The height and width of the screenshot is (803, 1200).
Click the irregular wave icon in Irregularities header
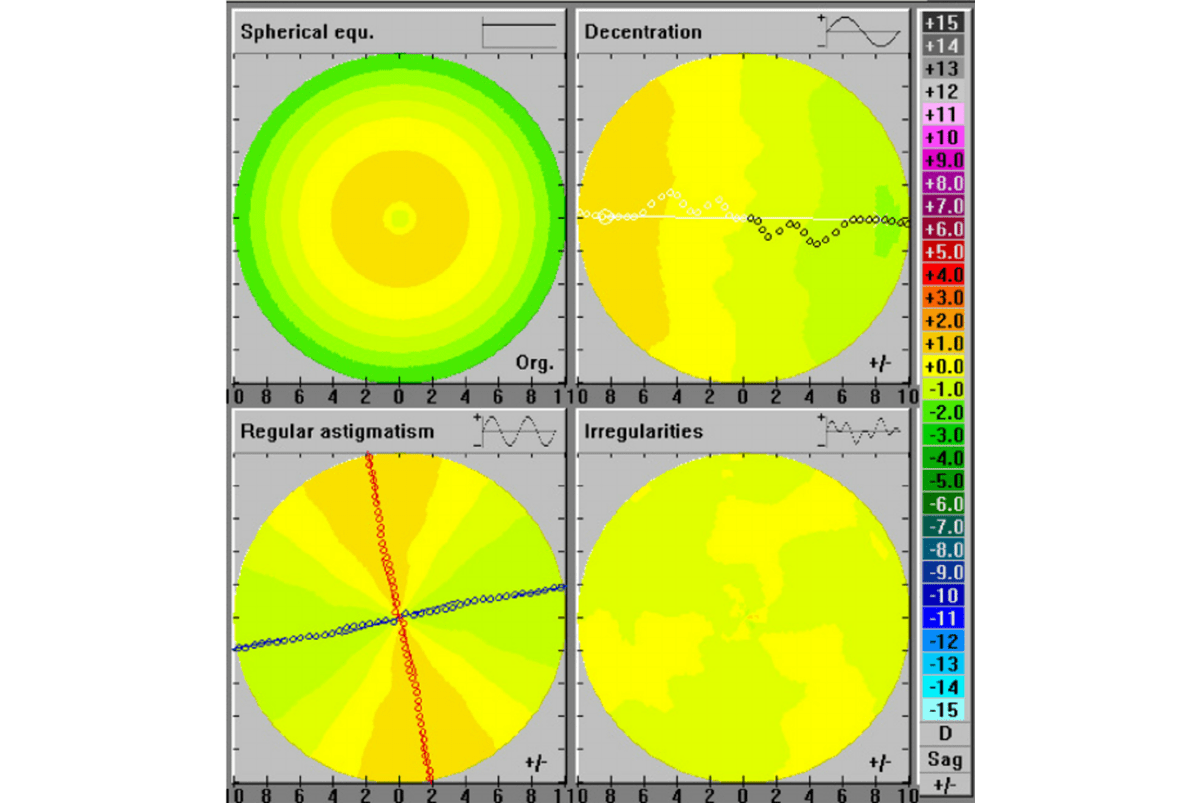[x=860, y=431]
